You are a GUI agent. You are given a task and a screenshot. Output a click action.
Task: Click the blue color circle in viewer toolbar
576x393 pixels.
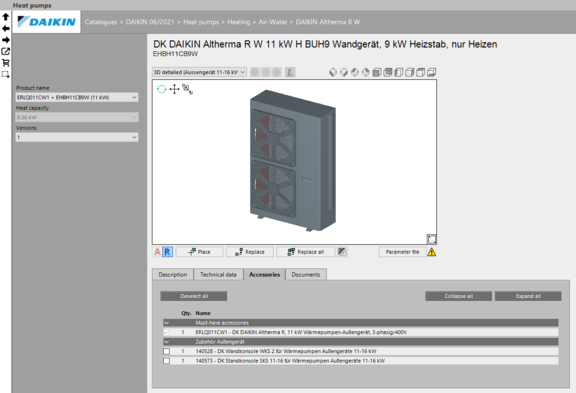pos(255,72)
